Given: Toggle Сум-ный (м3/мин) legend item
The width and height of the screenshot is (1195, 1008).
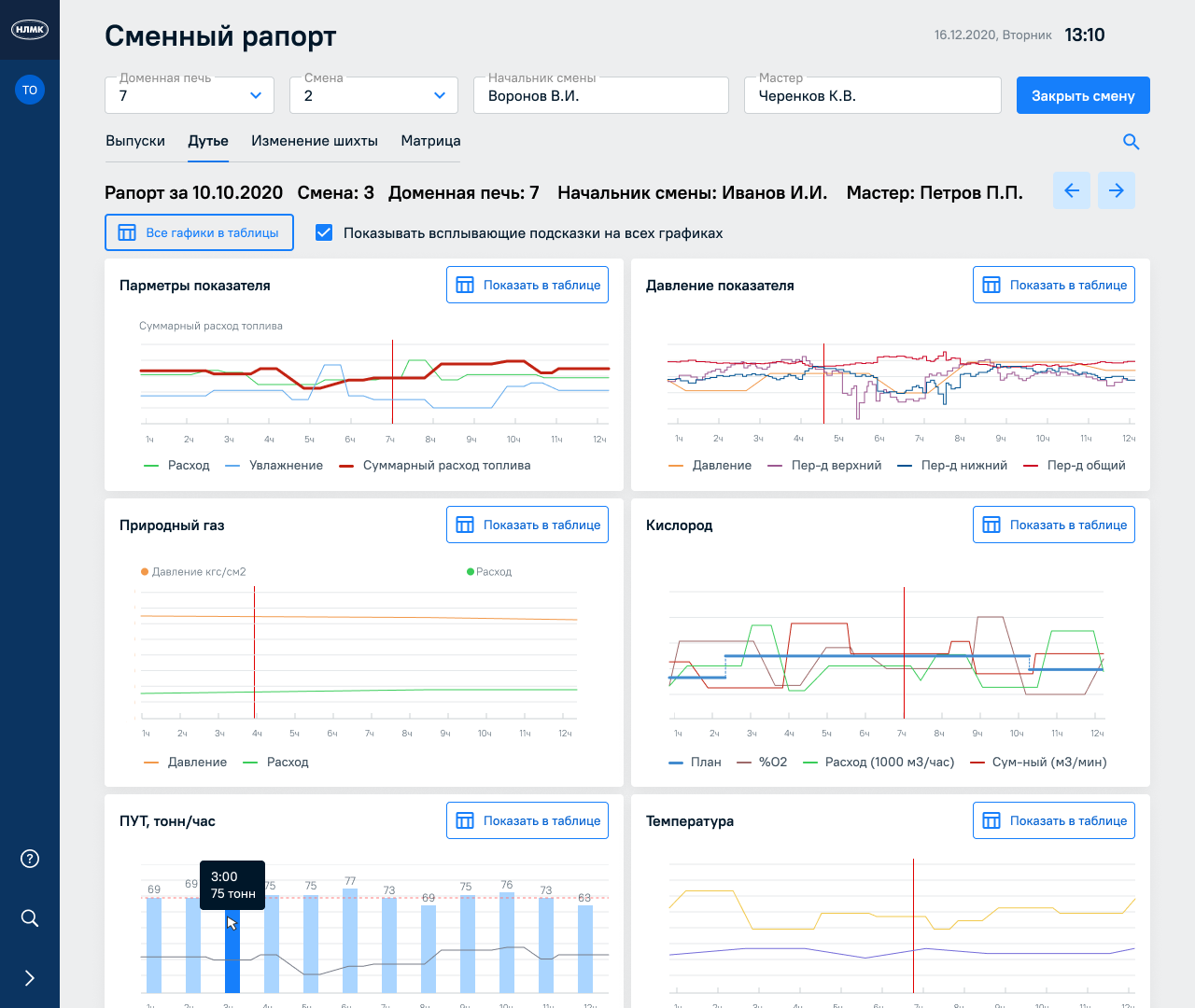Looking at the screenshot, I should tap(1039, 762).
